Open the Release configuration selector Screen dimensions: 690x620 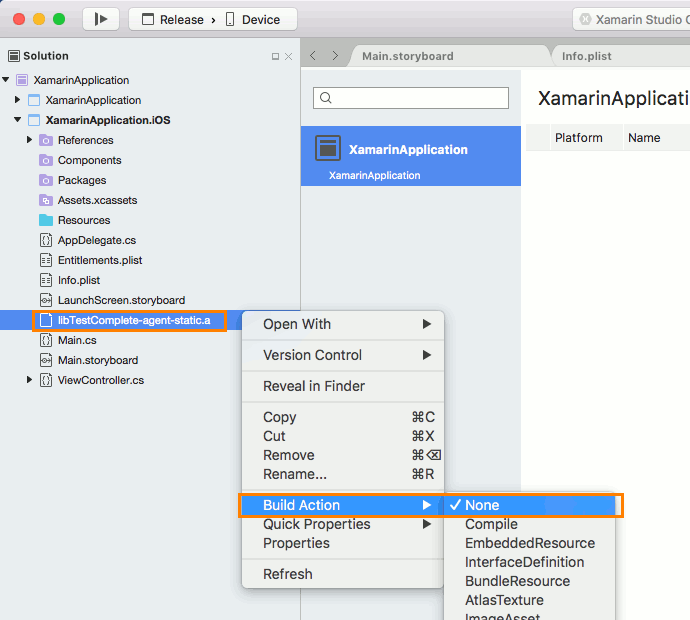[173, 19]
